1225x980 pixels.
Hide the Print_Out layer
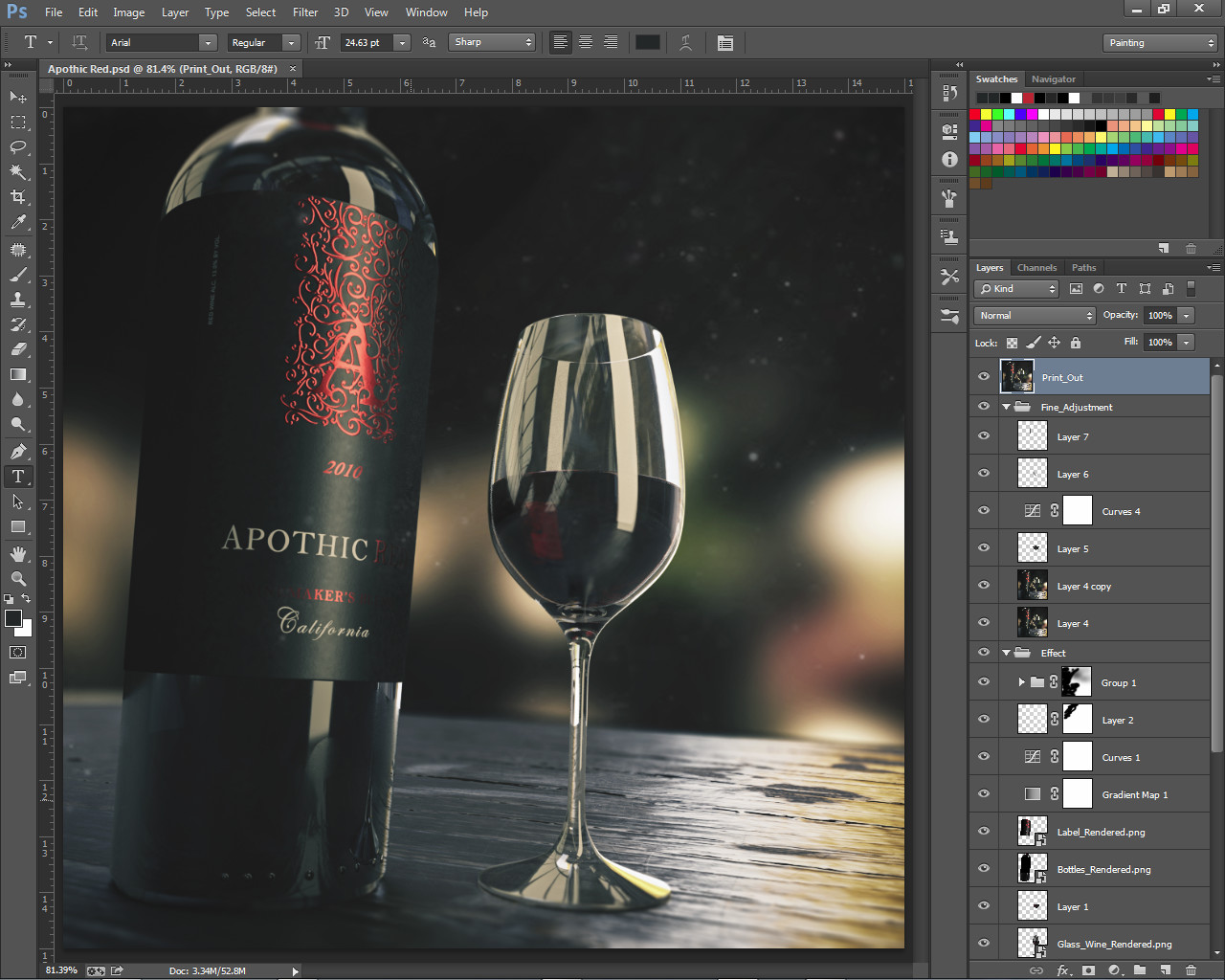pos(983,377)
